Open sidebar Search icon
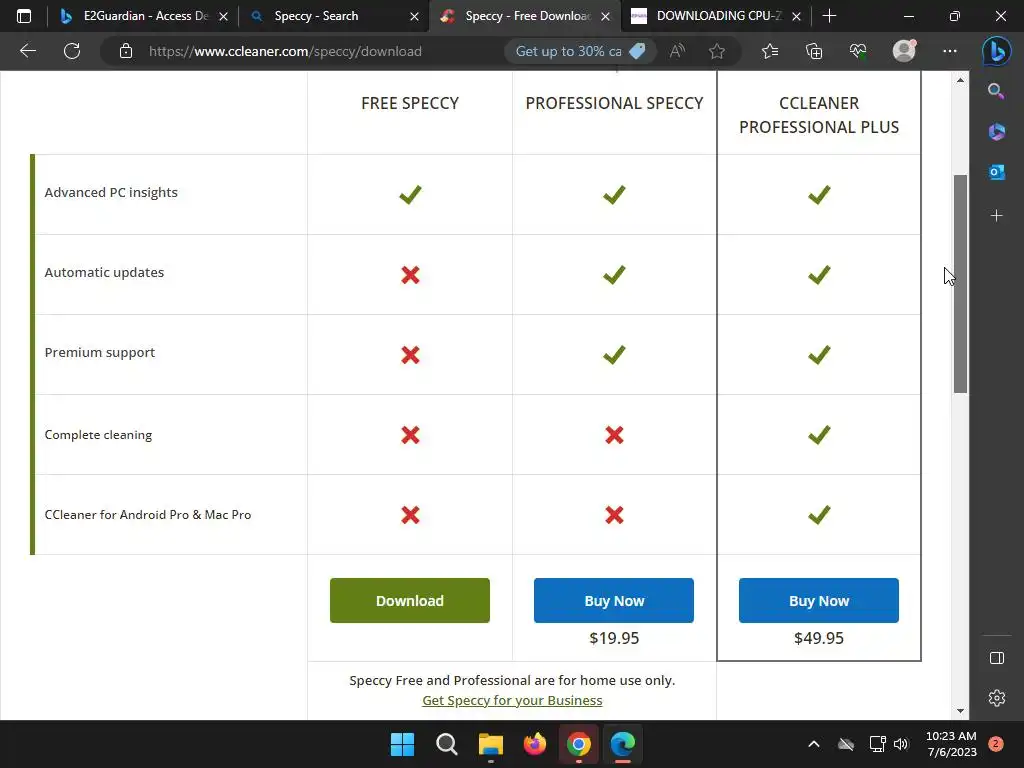Image resolution: width=1024 pixels, height=768 pixels. (996, 91)
